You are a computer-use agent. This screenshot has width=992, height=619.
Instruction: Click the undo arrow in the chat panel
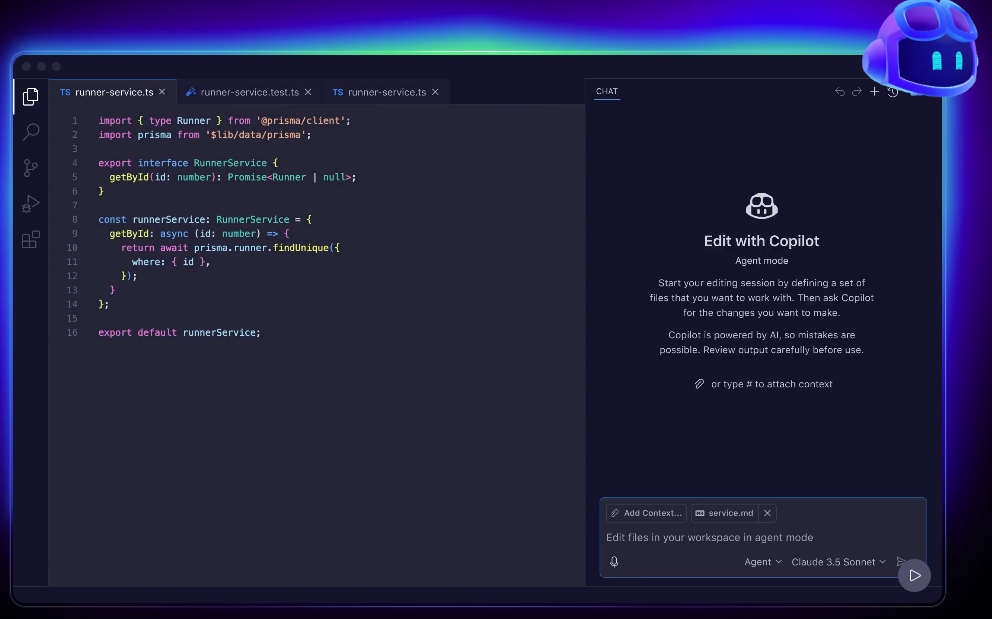pos(839,91)
